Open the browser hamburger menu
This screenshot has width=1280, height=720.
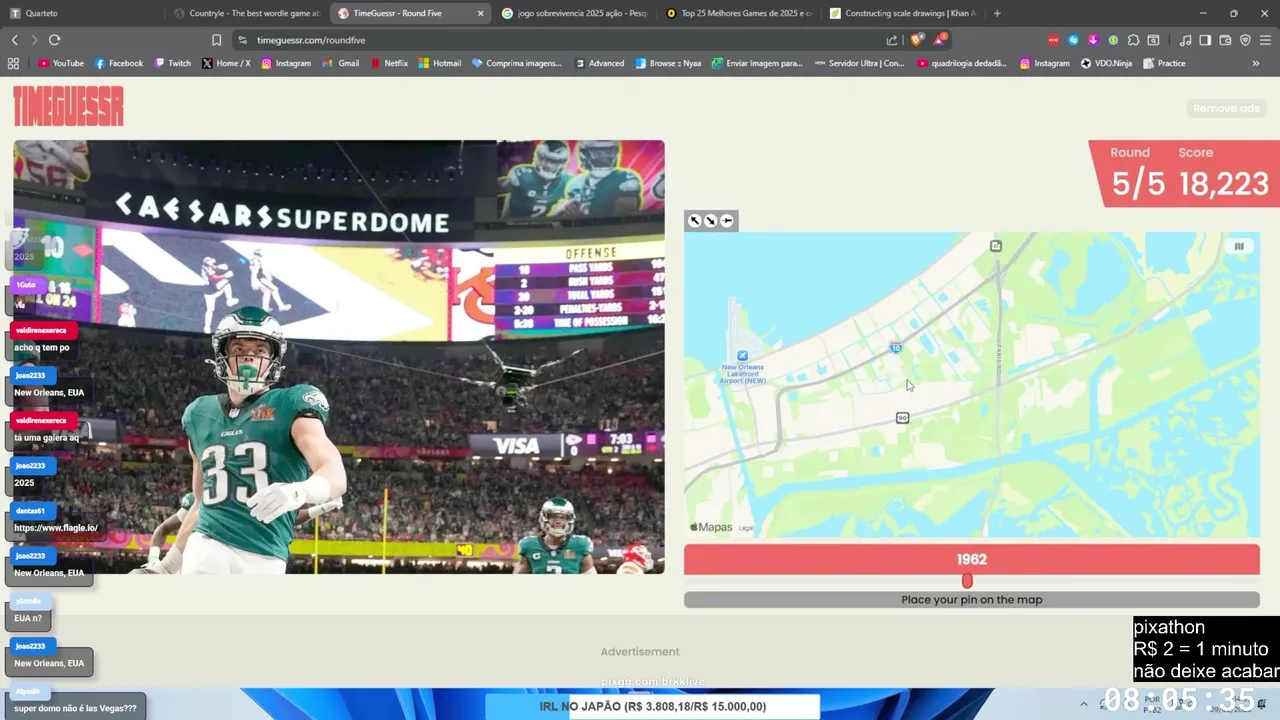tap(1265, 40)
